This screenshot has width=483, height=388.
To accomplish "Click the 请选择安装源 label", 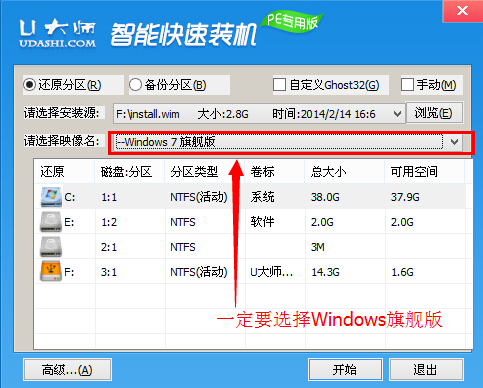I will (62, 113).
